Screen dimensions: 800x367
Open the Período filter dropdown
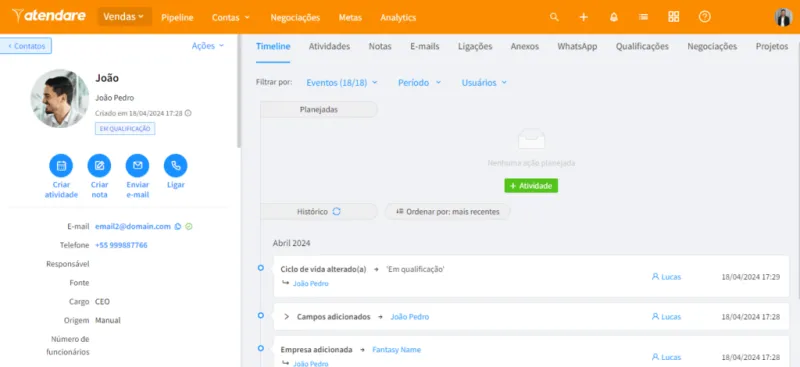click(419, 82)
